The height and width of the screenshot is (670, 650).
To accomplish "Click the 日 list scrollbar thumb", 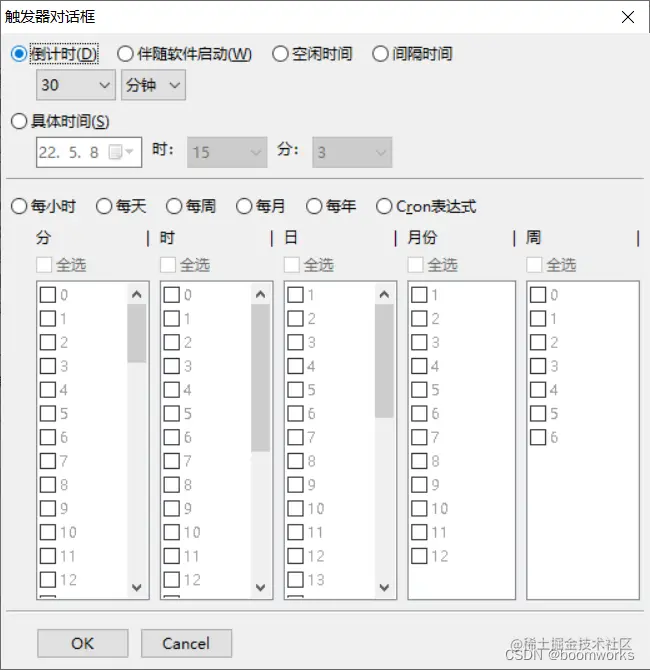I will 384,361.
